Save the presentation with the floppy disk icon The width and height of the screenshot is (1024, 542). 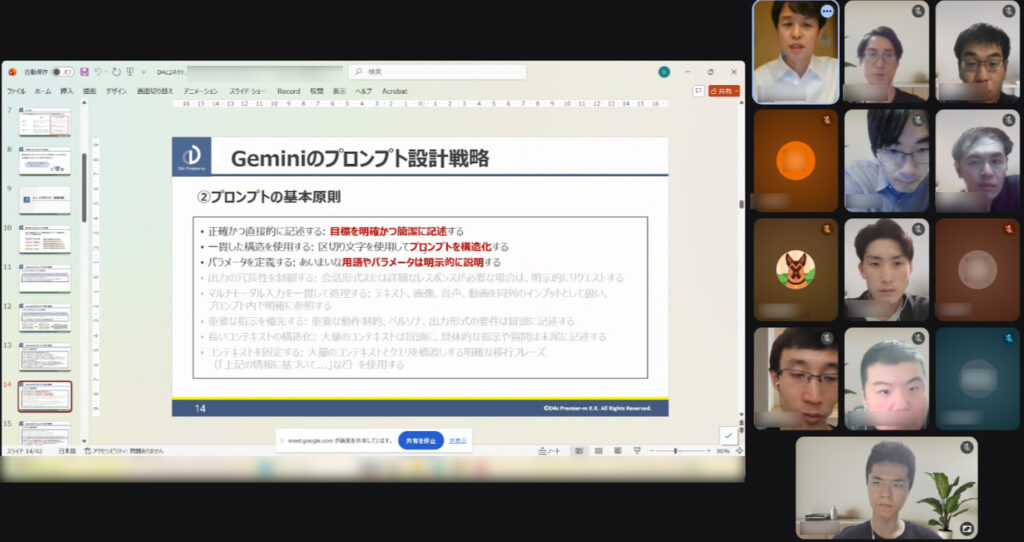coord(85,72)
